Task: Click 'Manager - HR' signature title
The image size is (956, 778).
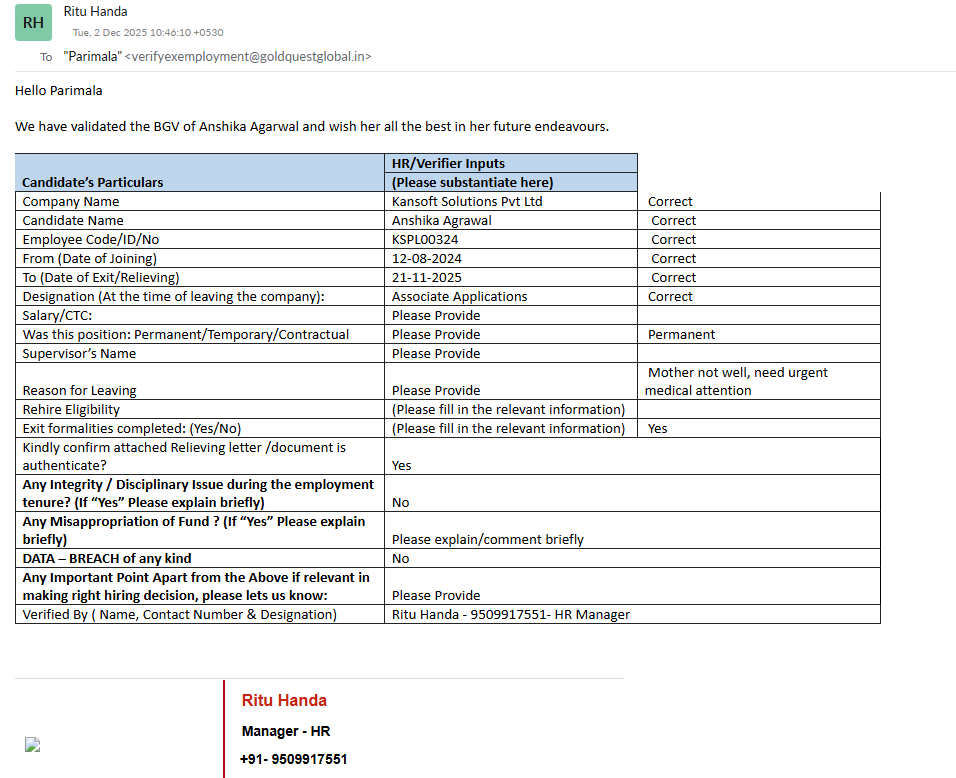Action: [285, 731]
